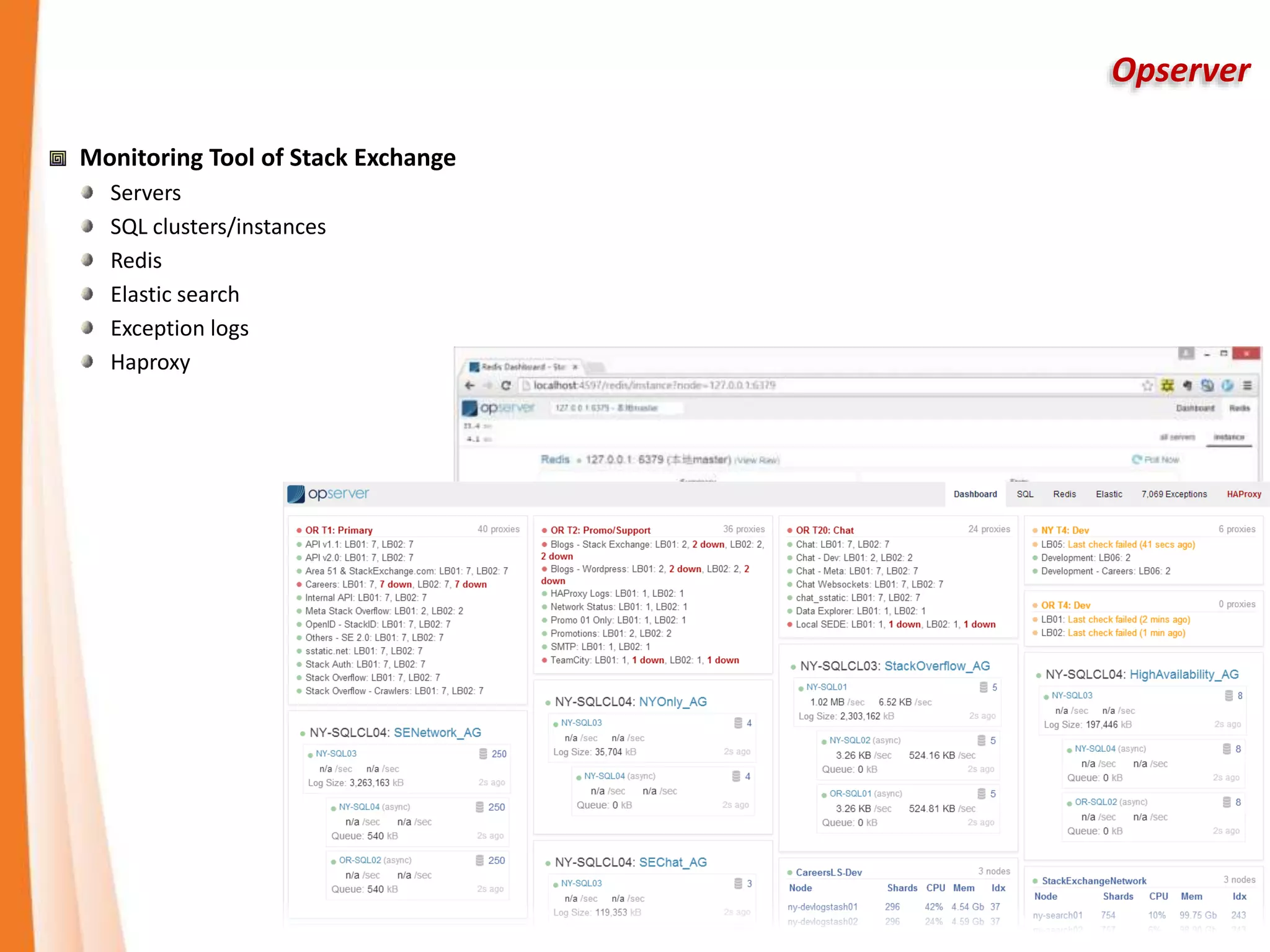The image size is (1270, 952).
Task: Click NY-SQL04 (async) node under SENetwork_AG
Action: tap(375, 807)
